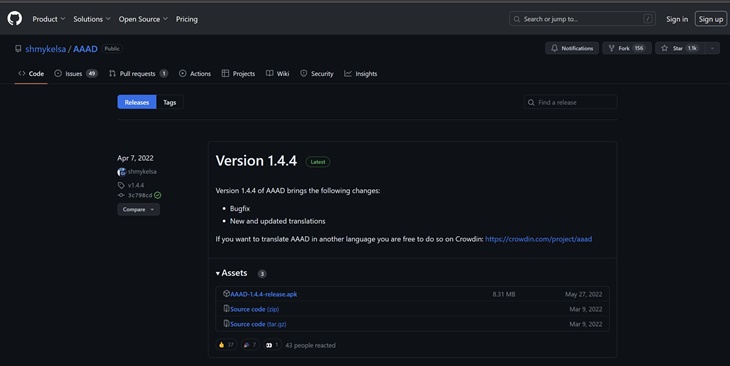
Task: Open the Compare dropdown
Action: coord(138,210)
